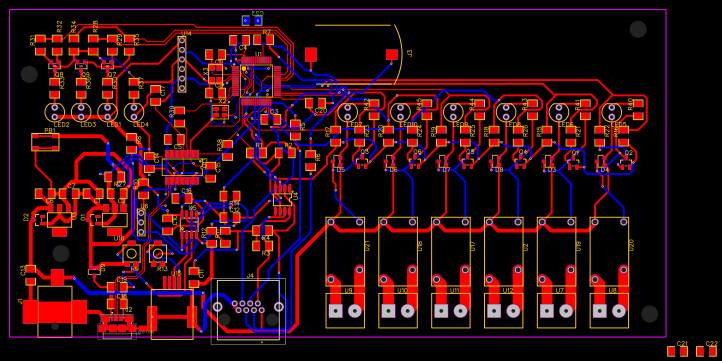The width and height of the screenshot is (722, 361).
Task: Click the J1 power jack footprint
Action: tap(55, 312)
